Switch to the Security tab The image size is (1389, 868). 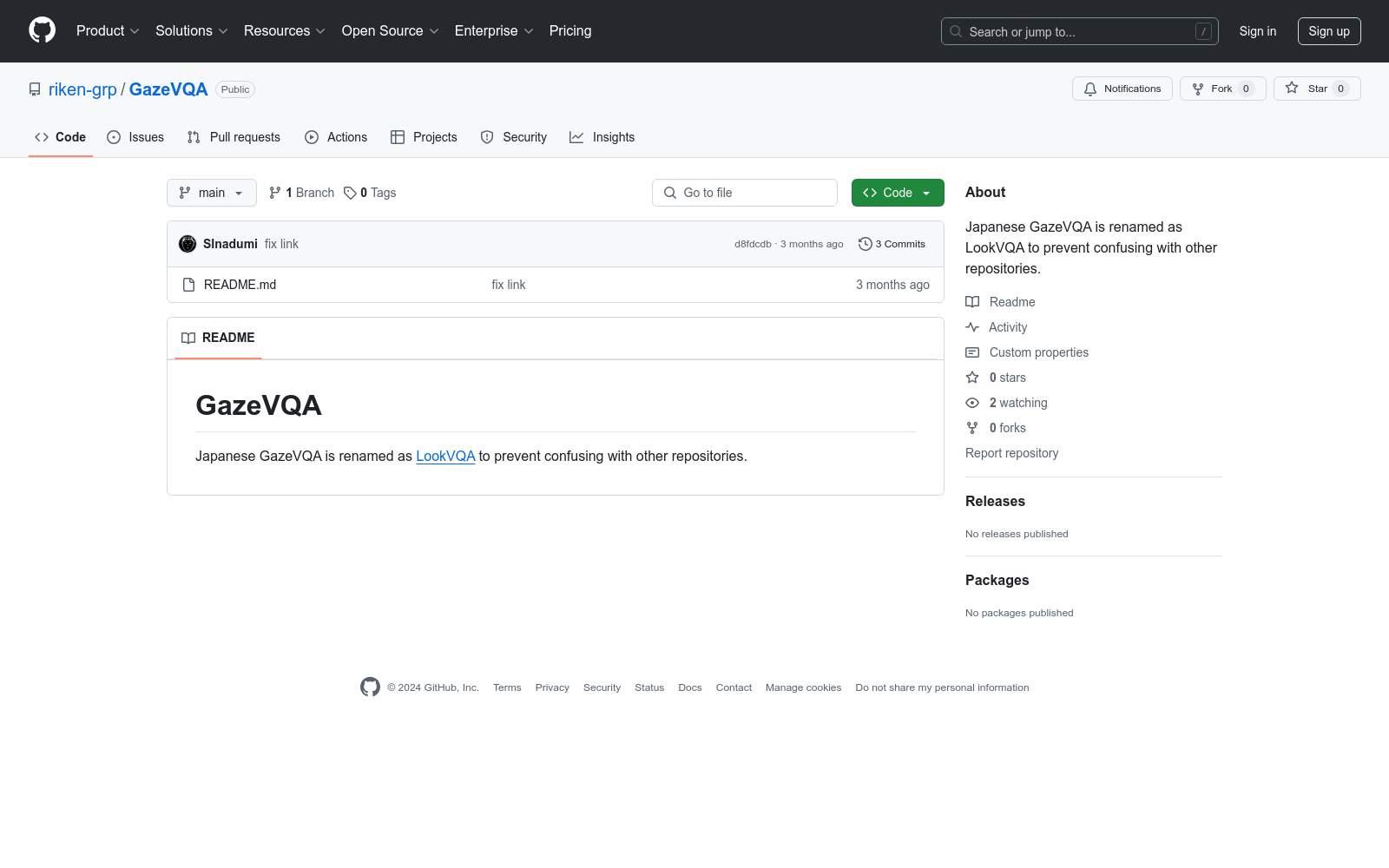point(514,137)
